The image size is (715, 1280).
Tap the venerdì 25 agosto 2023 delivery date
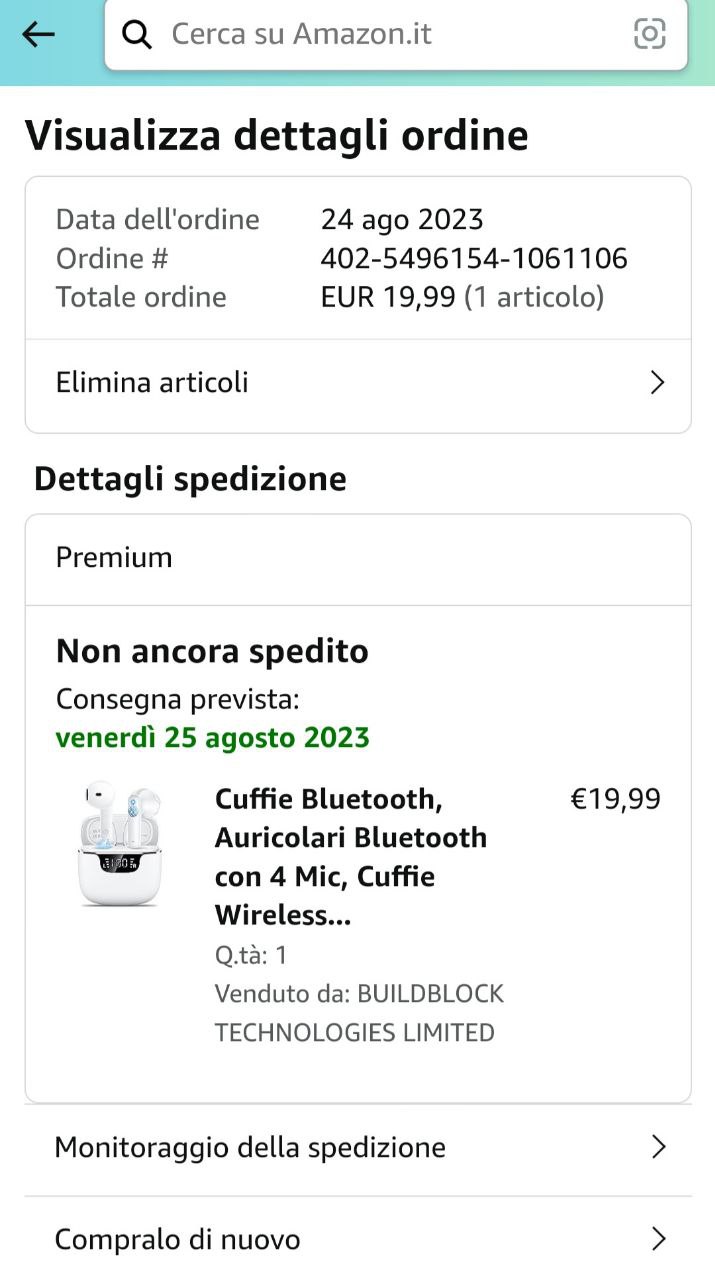(213, 738)
